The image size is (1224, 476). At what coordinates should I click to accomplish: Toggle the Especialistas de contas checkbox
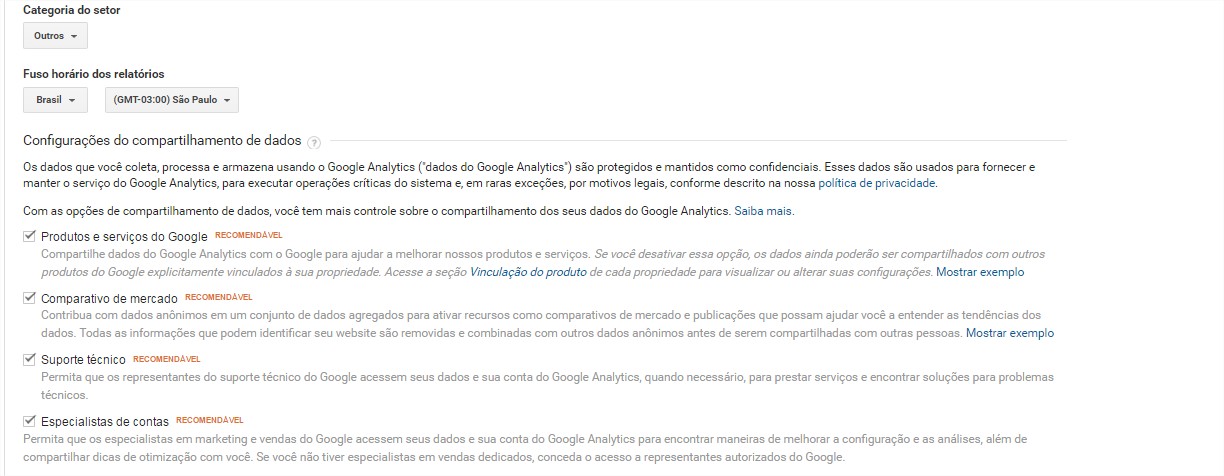[29, 421]
